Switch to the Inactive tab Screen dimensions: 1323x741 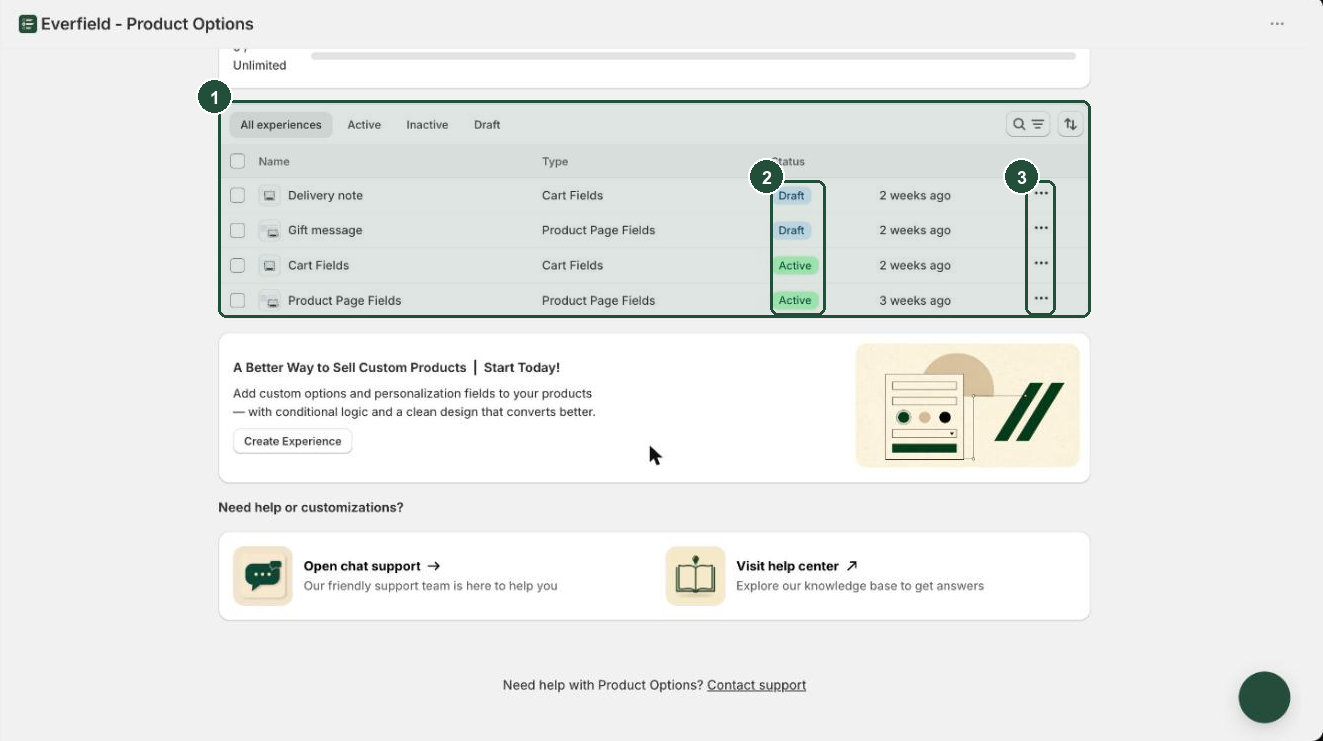point(427,125)
